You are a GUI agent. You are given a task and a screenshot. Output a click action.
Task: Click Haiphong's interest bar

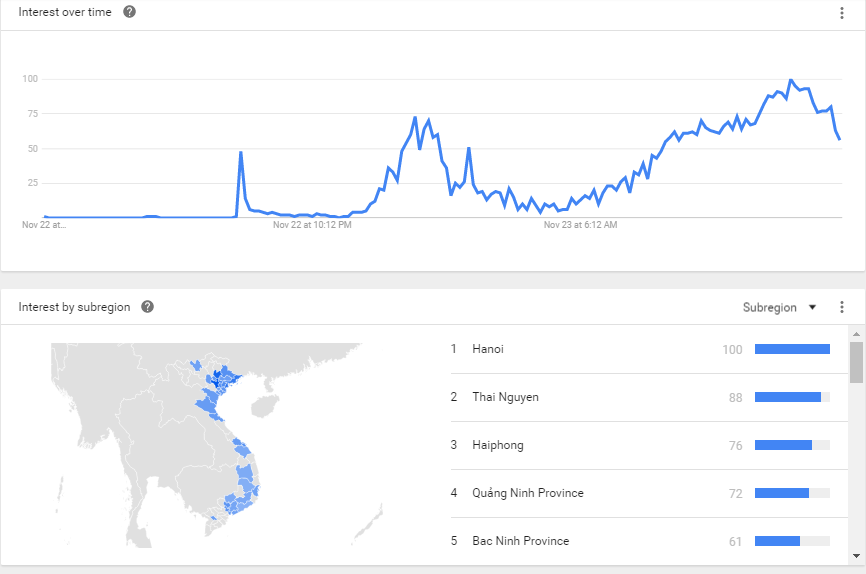(x=783, y=445)
